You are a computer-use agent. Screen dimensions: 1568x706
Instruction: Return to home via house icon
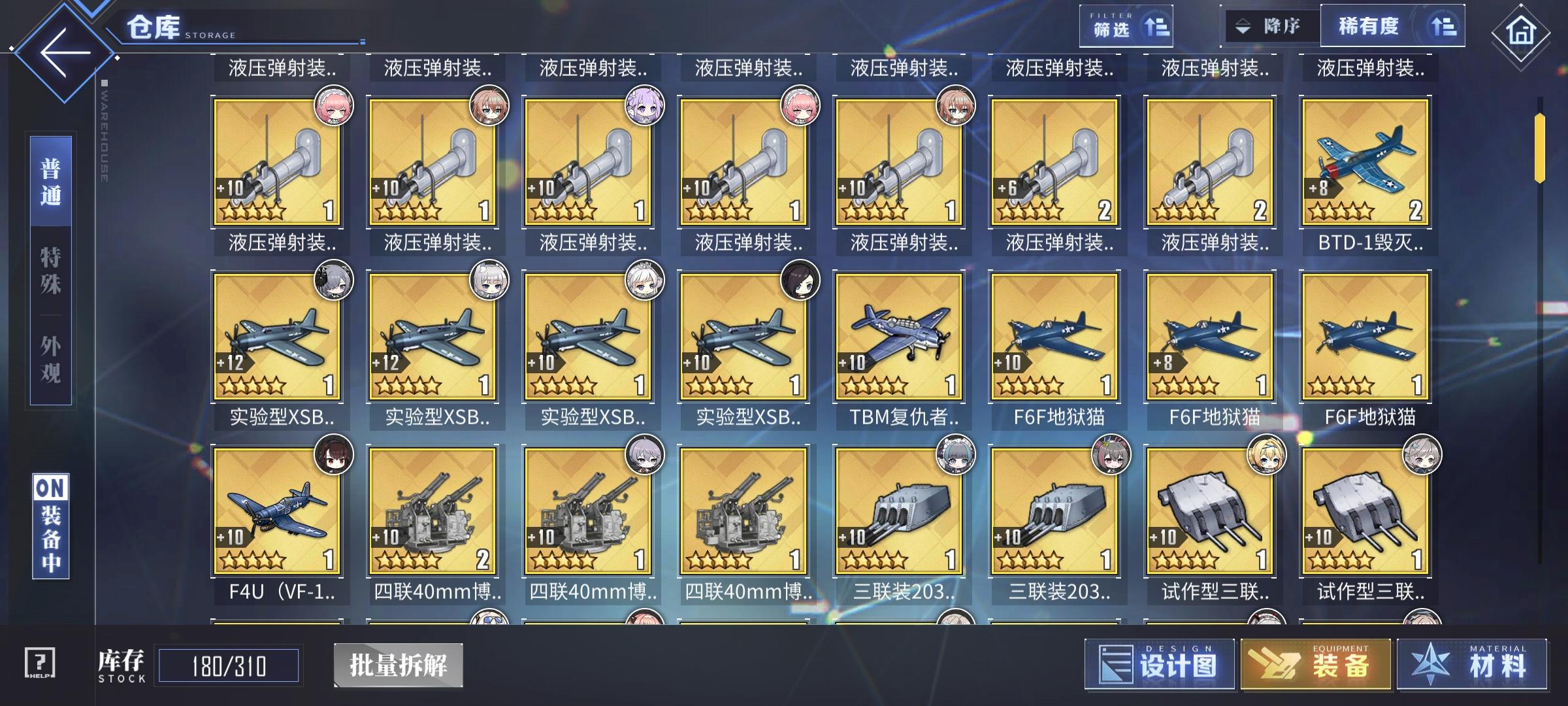(x=1521, y=31)
